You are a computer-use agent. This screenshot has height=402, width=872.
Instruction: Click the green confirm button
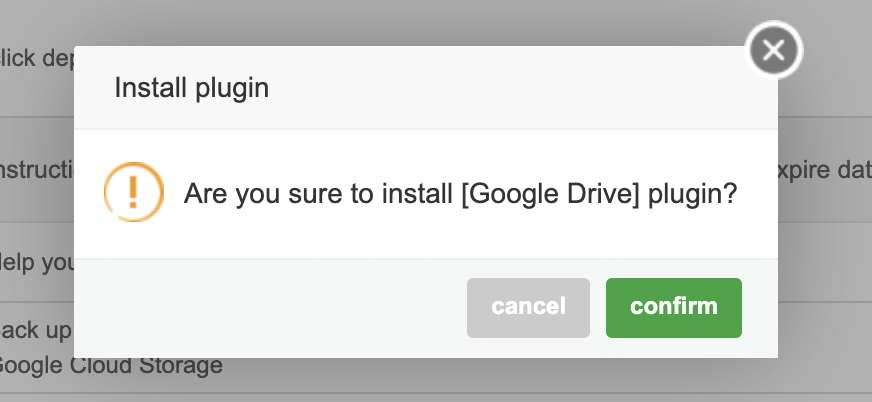tap(673, 307)
